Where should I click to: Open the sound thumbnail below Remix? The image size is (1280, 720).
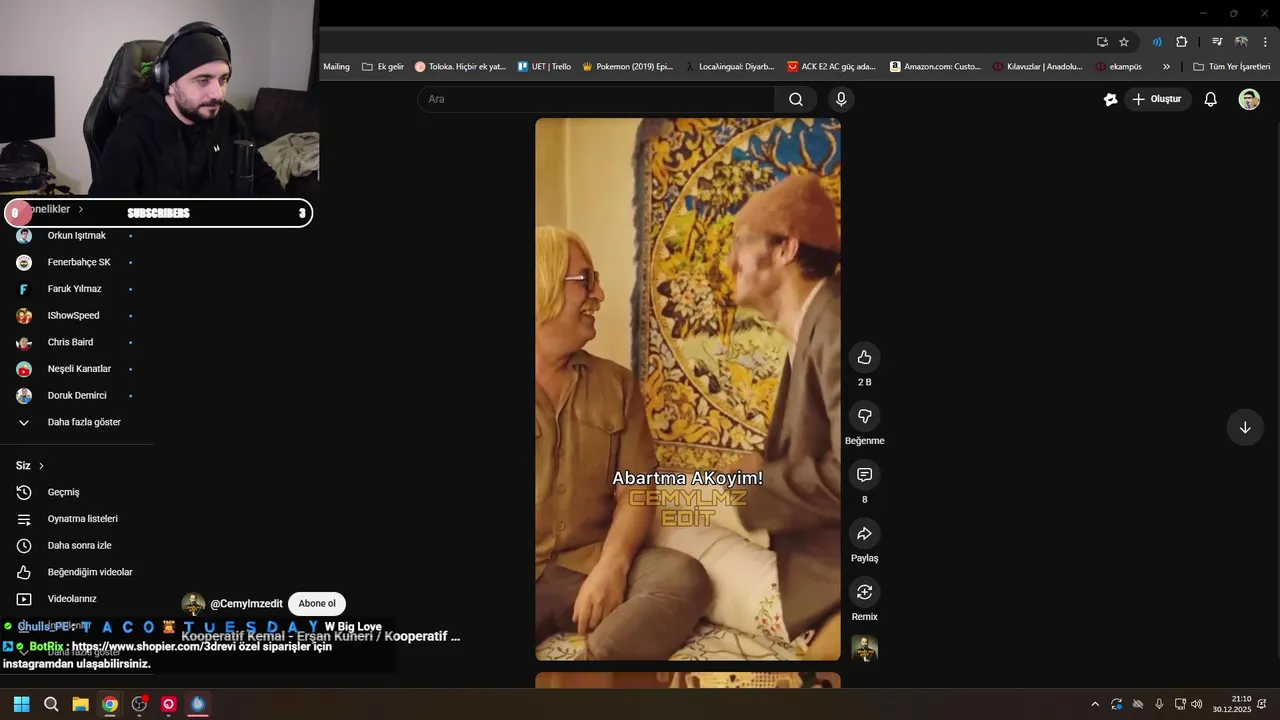click(x=864, y=648)
